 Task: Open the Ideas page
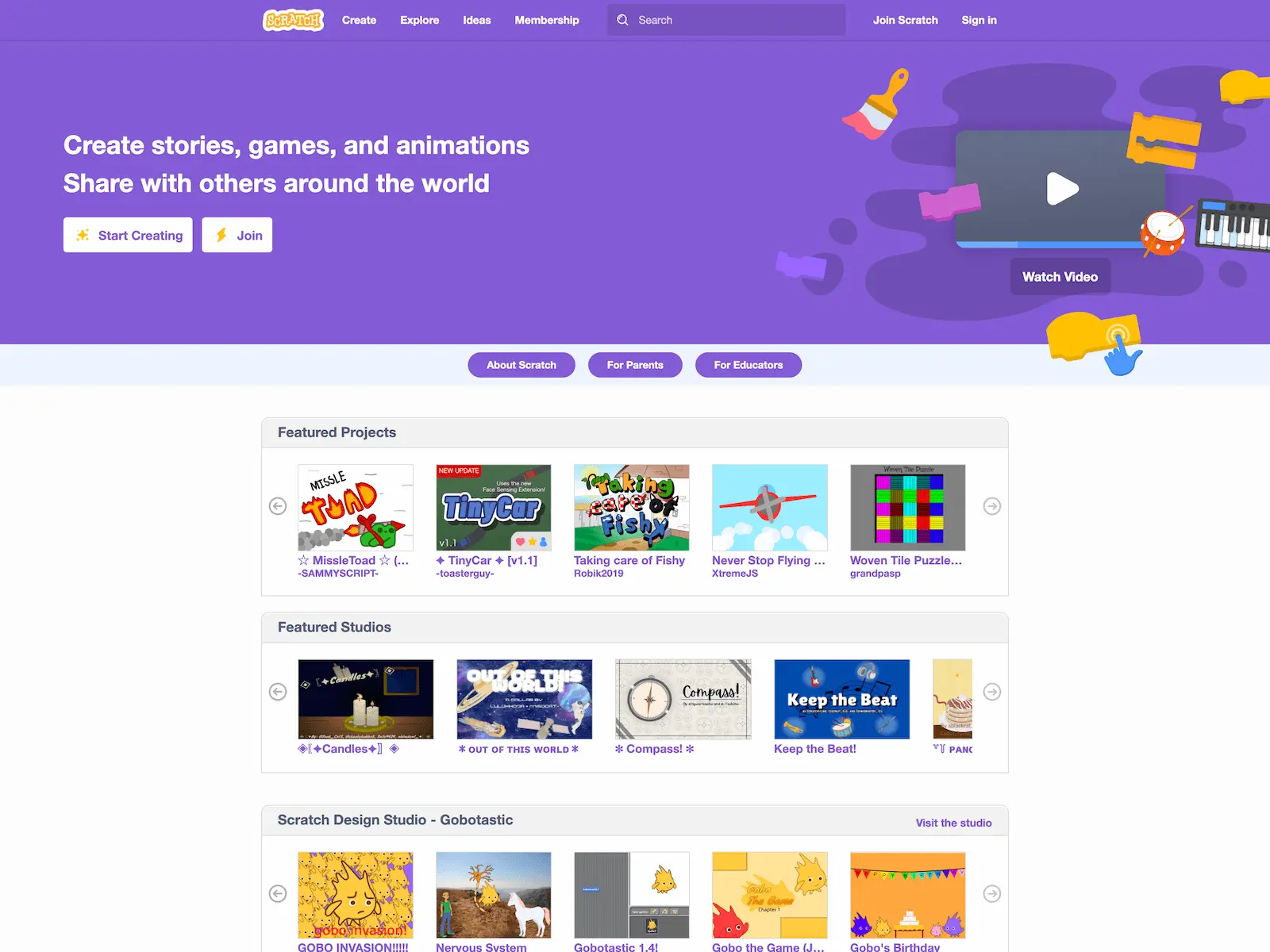tap(476, 20)
